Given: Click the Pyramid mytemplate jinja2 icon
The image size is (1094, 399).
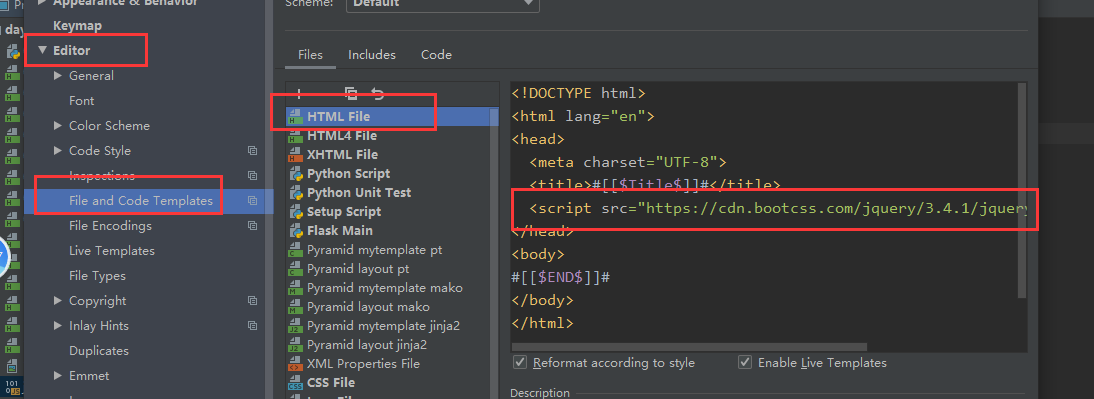Looking at the screenshot, I should click(295, 326).
